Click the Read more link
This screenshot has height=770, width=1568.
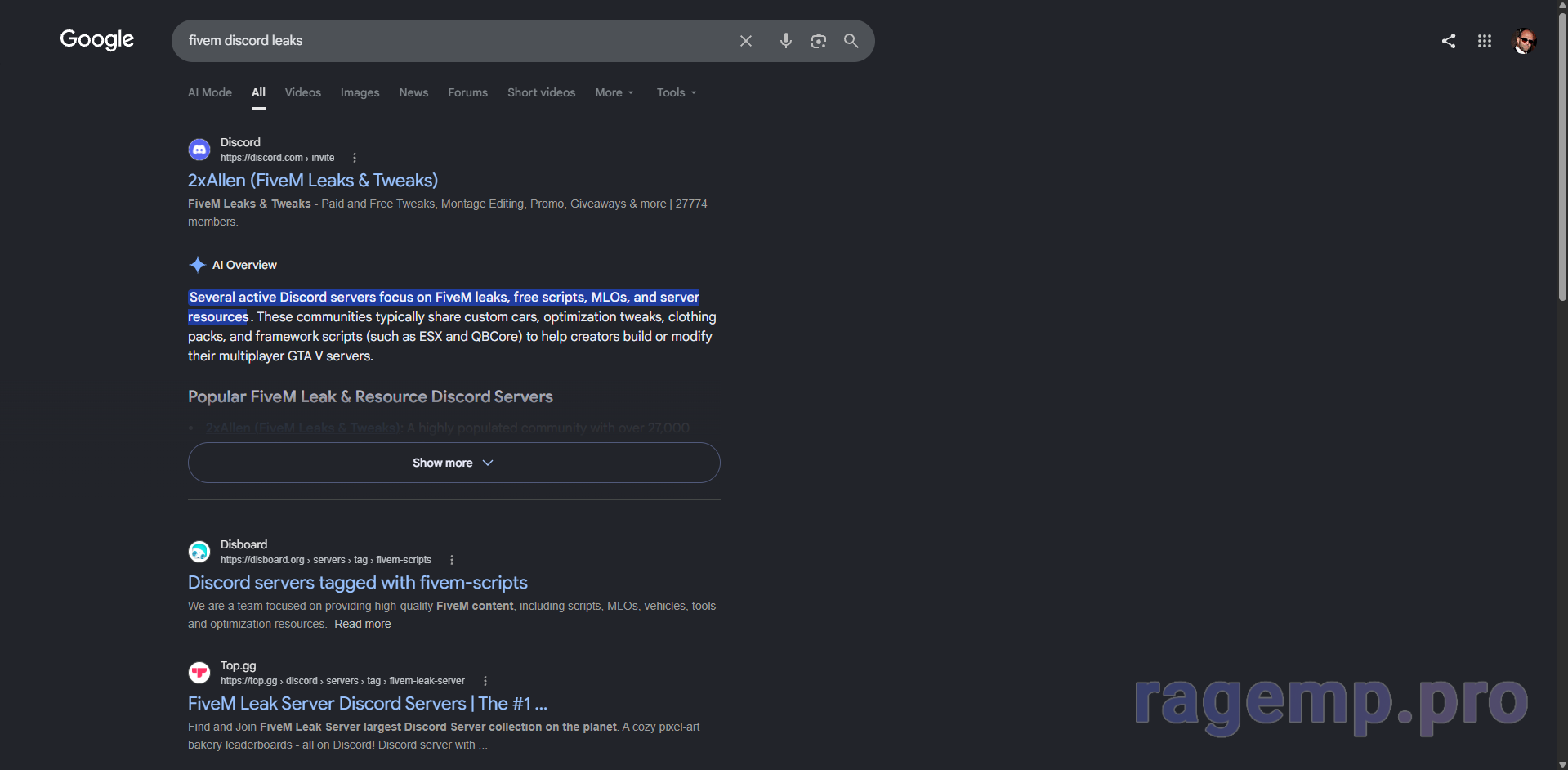363,624
